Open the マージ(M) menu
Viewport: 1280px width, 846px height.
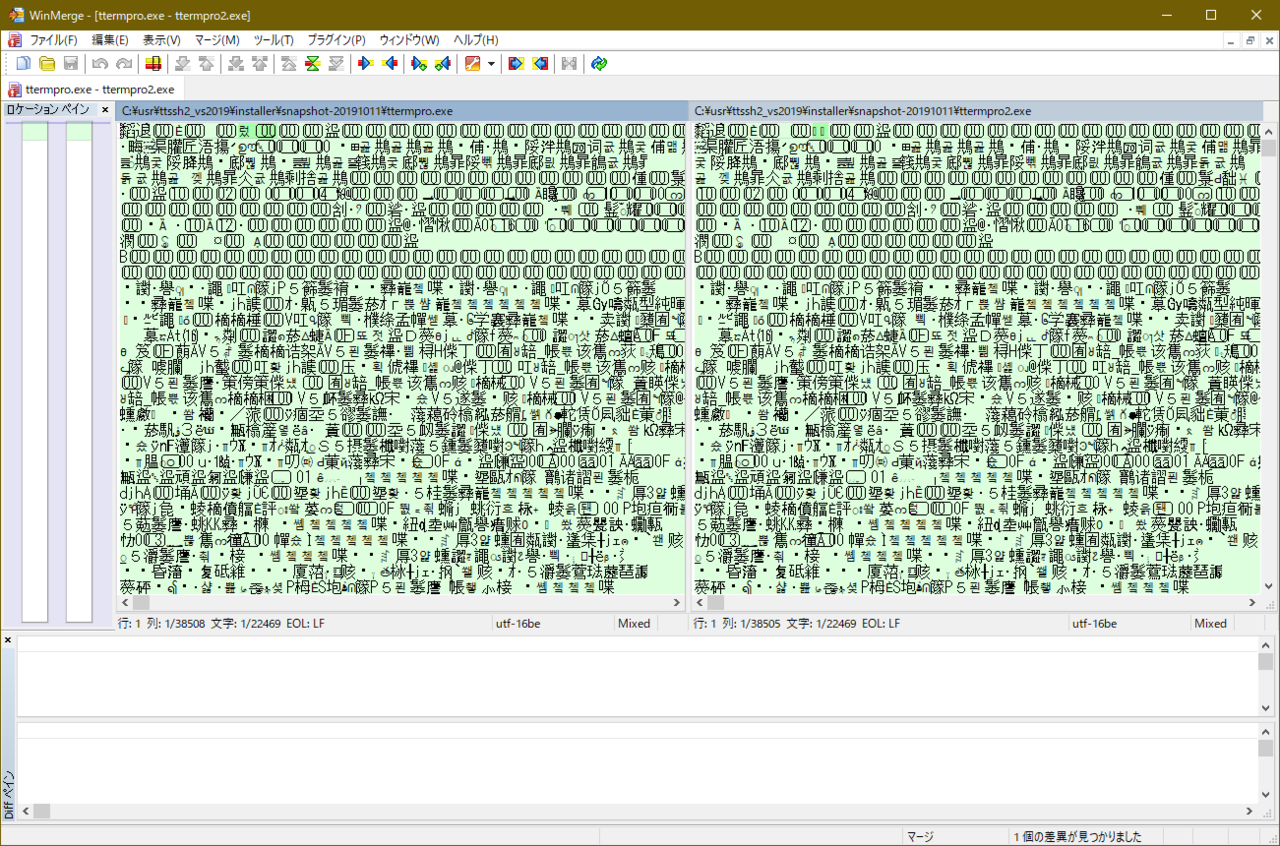pyautogui.click(x=217, y=40)
